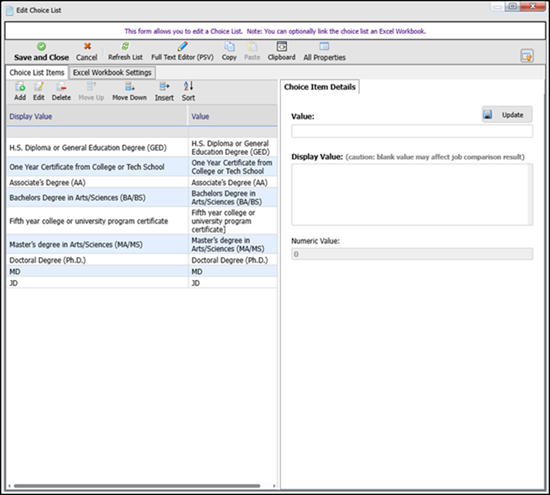Click the scrollbar right arrow in list

(x=274, y=486)
